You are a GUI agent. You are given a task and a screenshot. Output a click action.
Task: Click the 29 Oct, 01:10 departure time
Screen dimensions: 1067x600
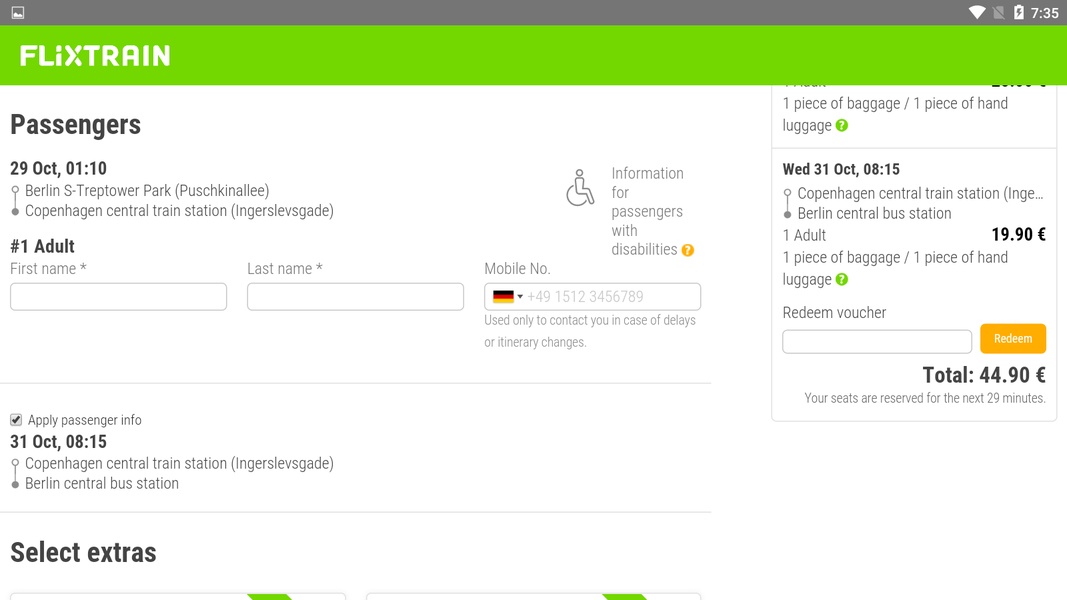tap(59, 168)
